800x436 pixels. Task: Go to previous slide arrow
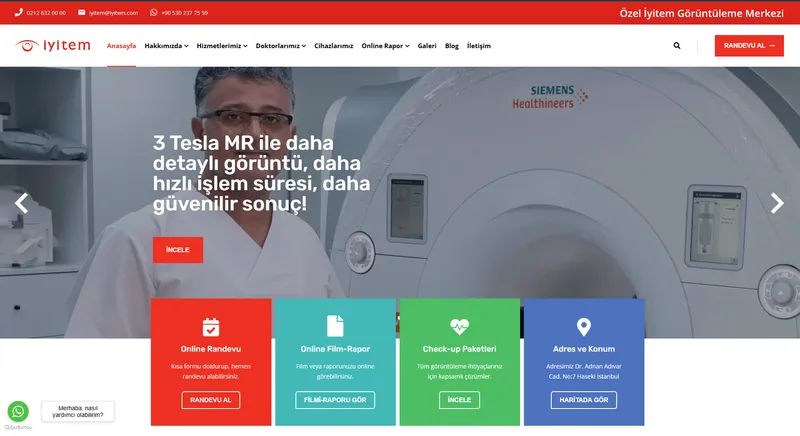(x=21, y=203)
